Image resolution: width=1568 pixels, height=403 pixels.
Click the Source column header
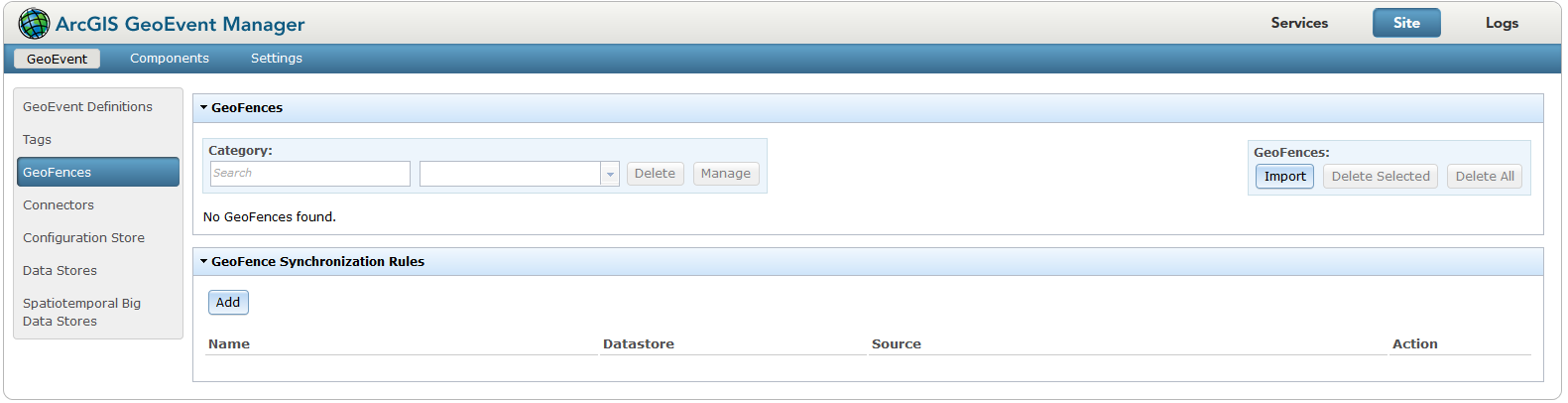click(897, 344)
